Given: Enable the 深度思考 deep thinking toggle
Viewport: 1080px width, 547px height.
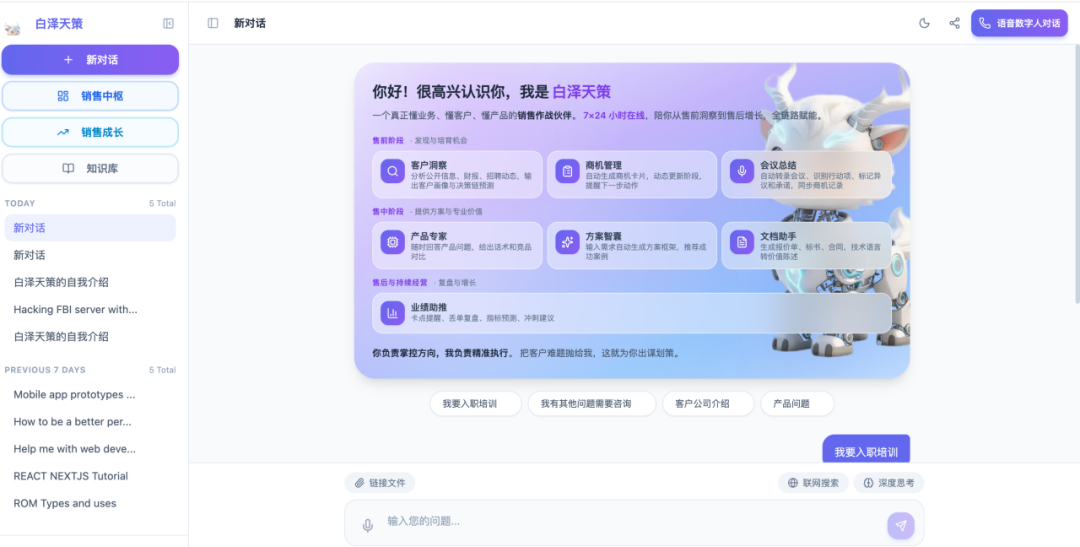Looking at the screenshot, I should point(889,483).
